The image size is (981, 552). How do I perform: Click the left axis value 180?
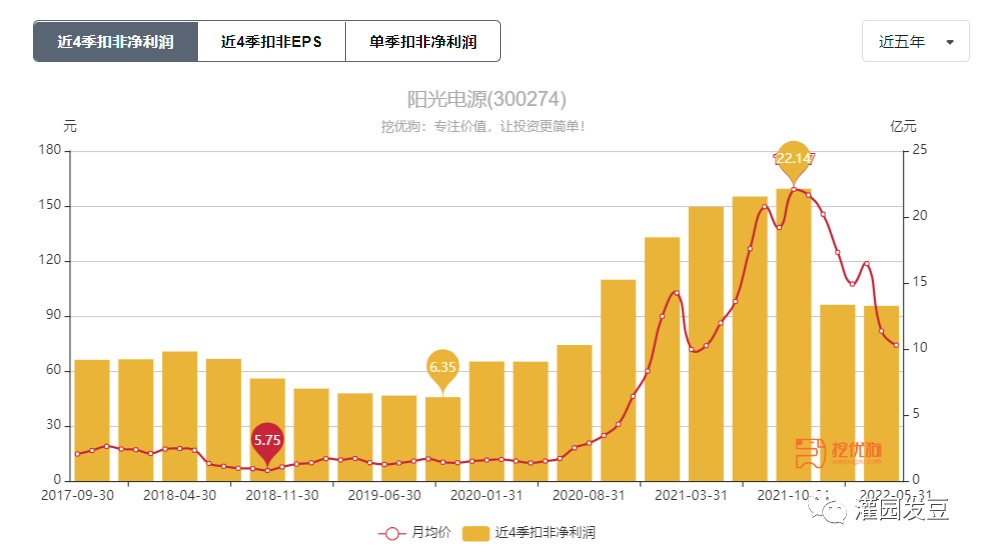[50, 150]
